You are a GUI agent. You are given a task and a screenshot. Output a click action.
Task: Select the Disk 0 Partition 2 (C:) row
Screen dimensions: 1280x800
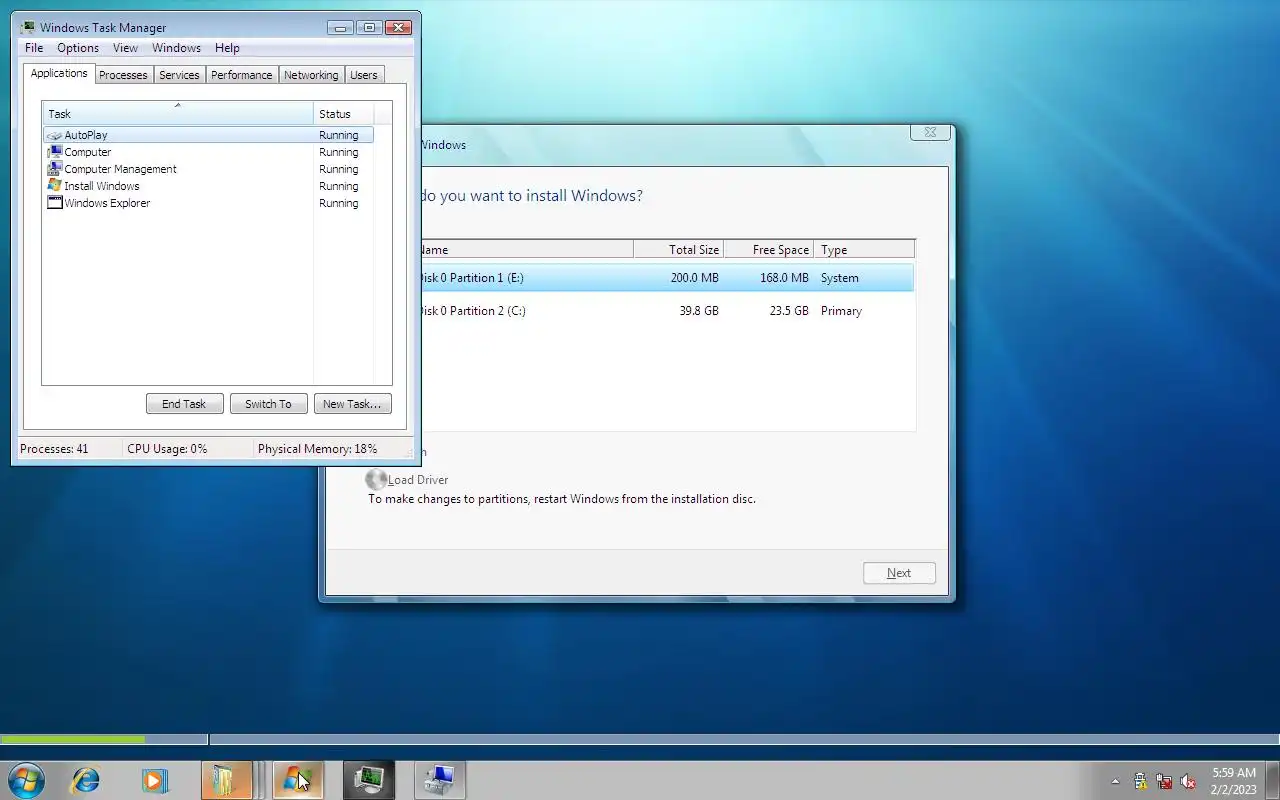click(667, 311)
